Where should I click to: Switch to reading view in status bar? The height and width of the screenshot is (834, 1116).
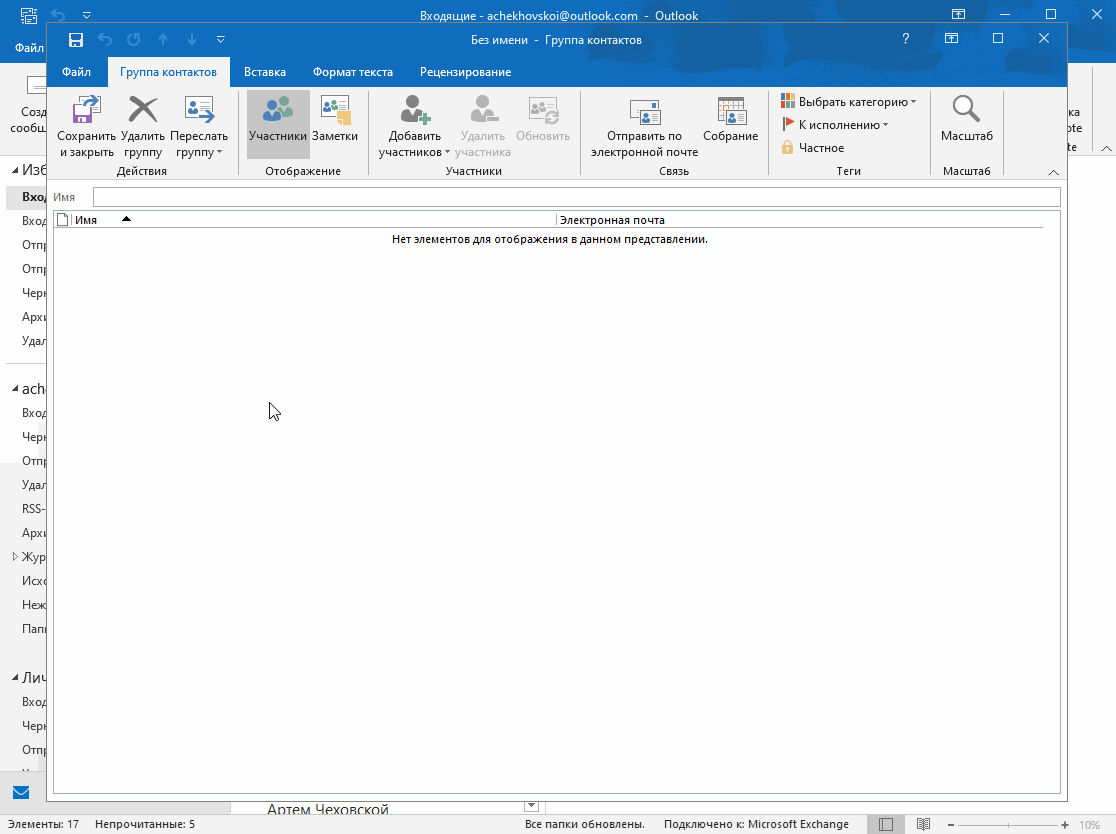[x=923, y=824]
